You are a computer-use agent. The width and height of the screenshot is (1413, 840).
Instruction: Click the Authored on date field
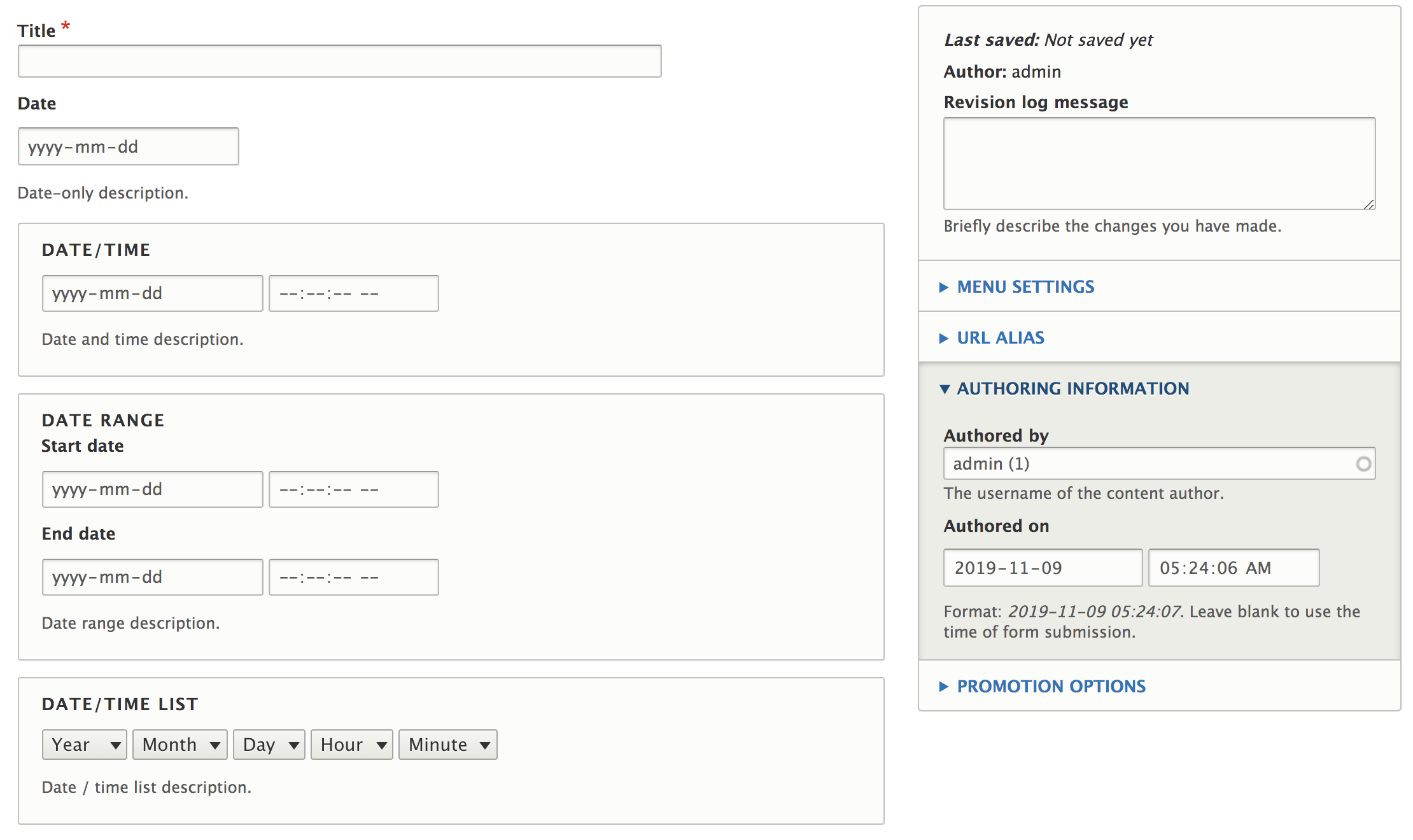(x=1042, y=567)
